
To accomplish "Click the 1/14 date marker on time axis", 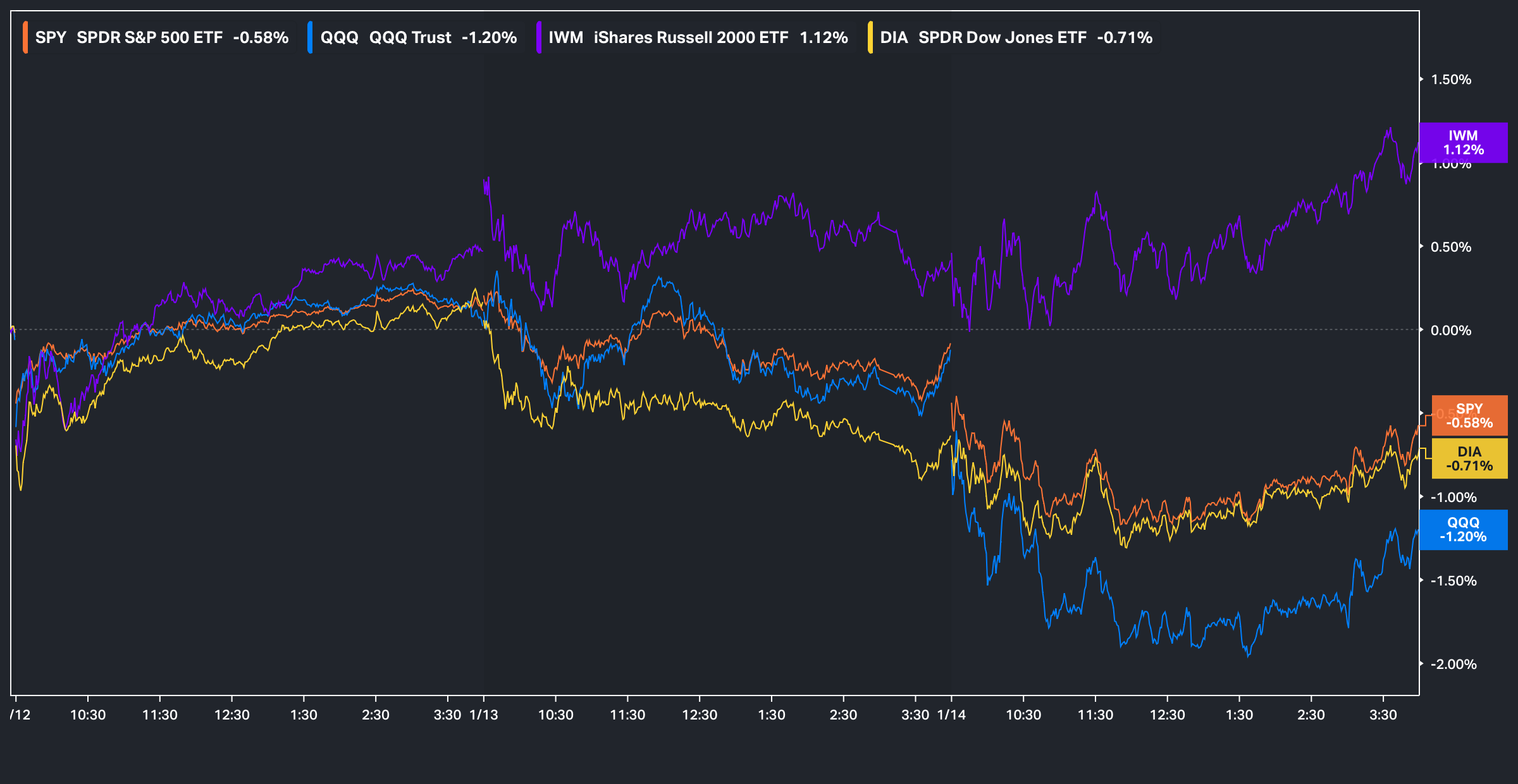I will coord(951,714).
